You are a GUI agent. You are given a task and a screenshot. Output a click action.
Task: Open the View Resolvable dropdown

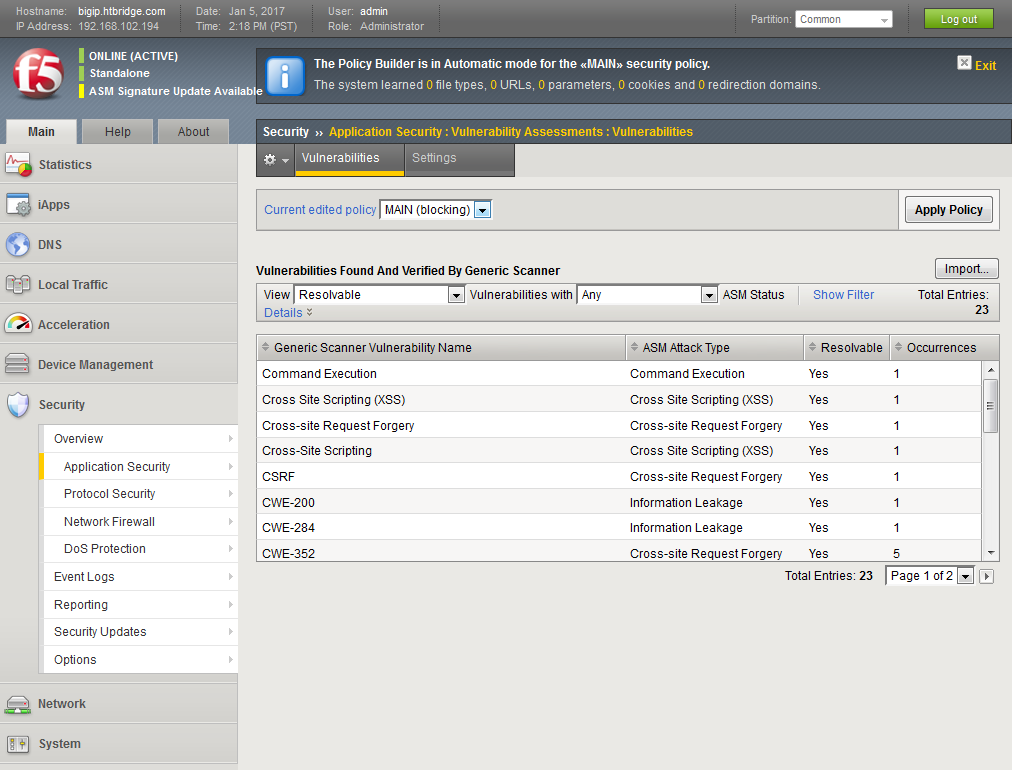(456, 295)
